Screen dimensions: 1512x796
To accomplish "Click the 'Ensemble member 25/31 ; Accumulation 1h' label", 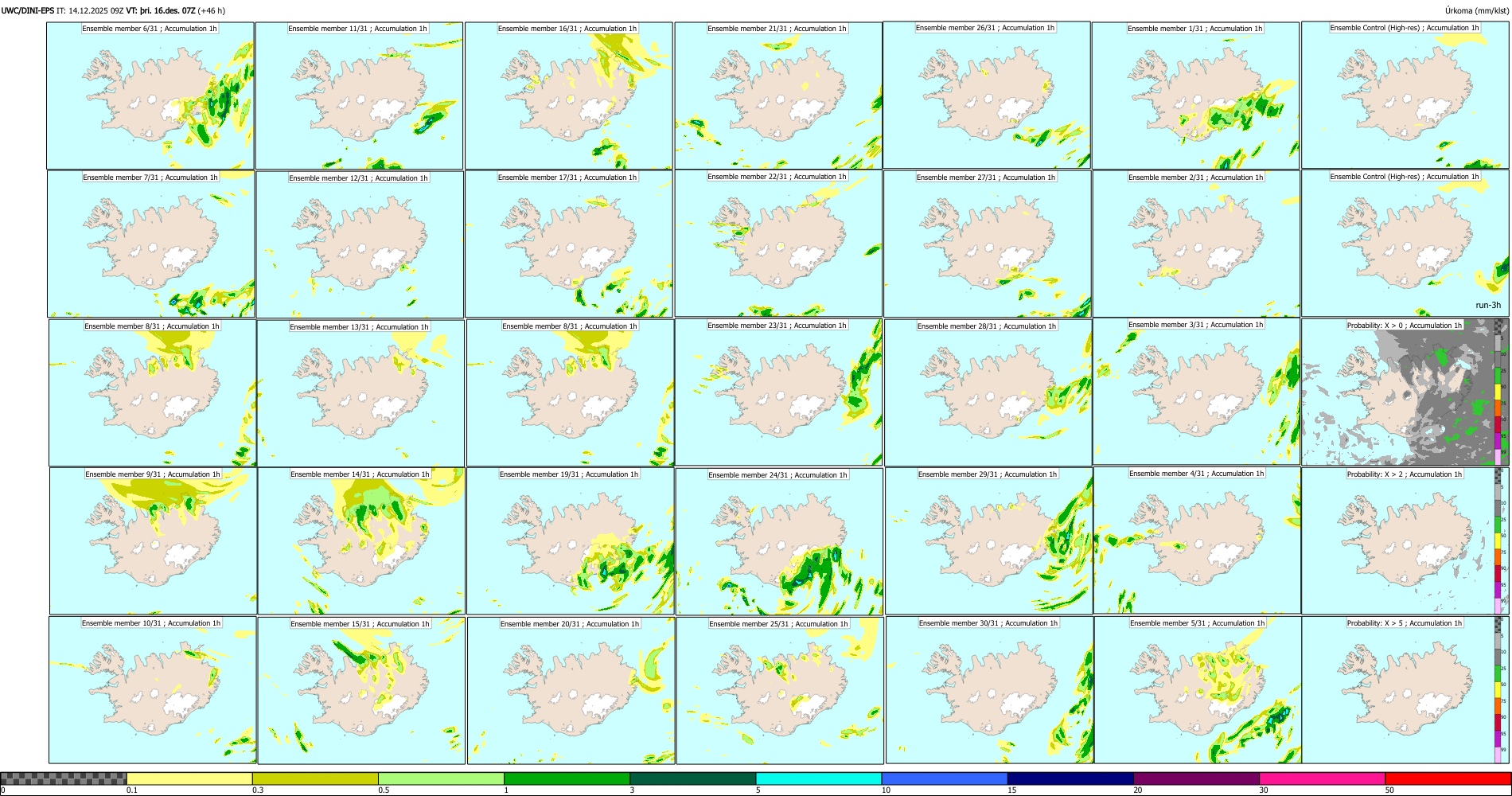I will (x=778, y=624).
